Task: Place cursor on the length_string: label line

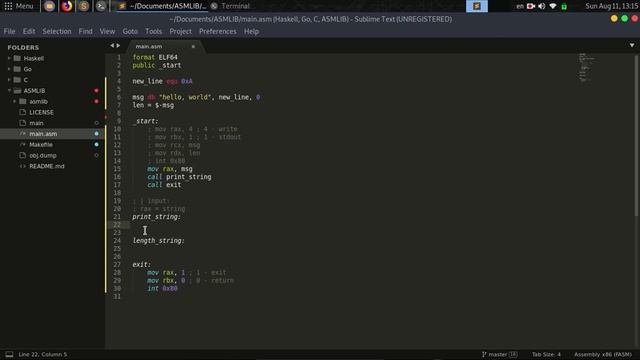Action: 158,241
